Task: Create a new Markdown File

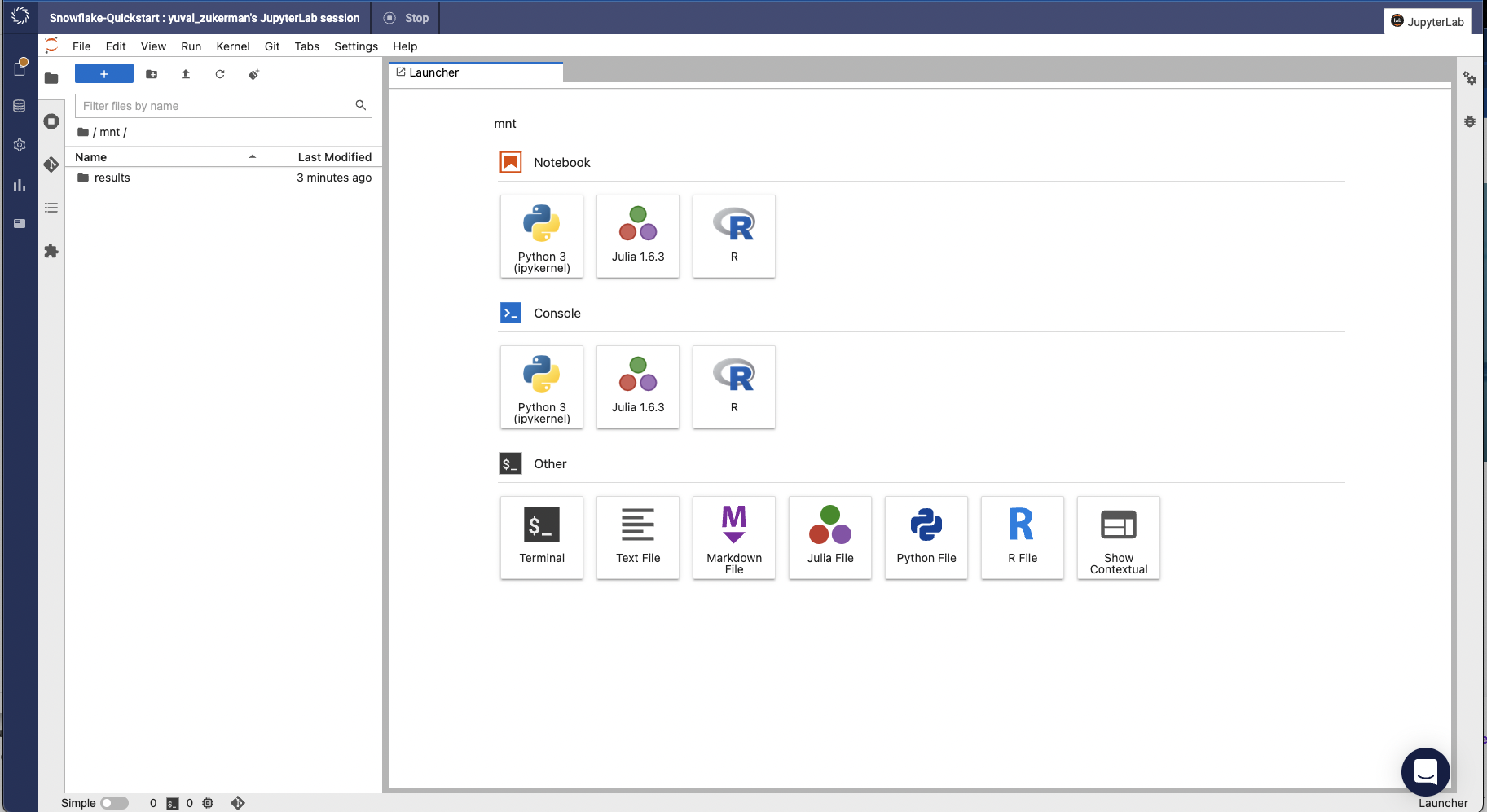Action: 733,537
